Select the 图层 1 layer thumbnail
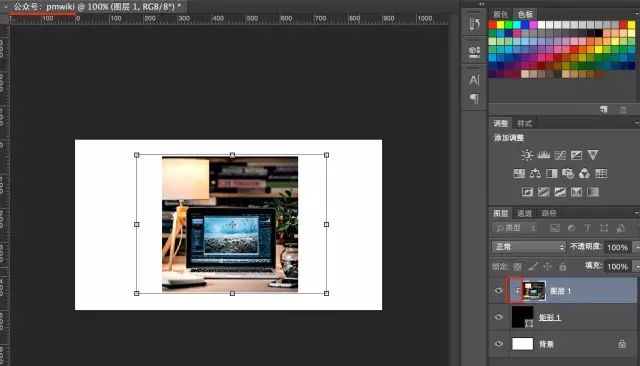Viewport: 640px width, 366px height. 534,291
